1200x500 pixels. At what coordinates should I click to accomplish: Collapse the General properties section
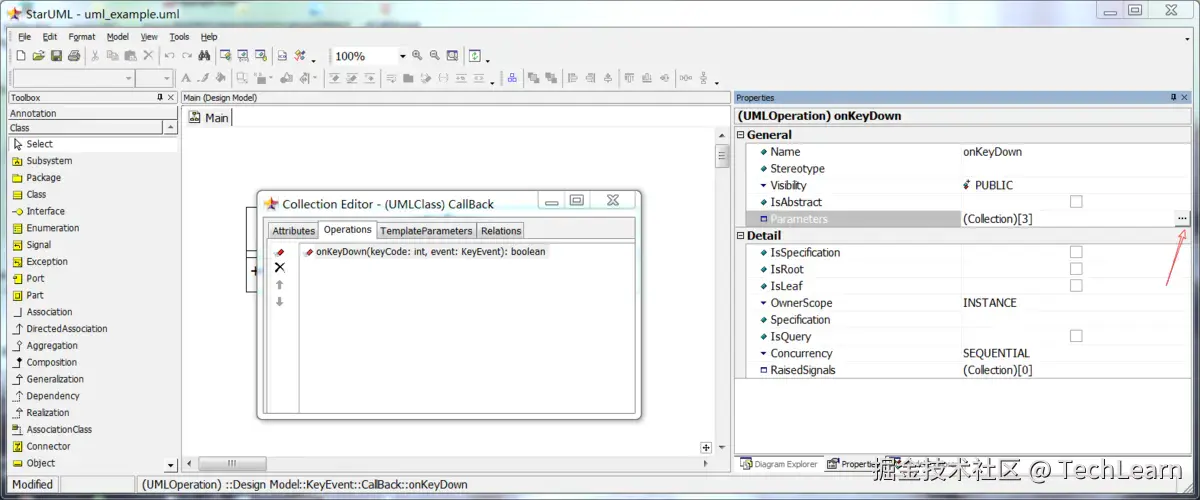click(x=741, y=135)
